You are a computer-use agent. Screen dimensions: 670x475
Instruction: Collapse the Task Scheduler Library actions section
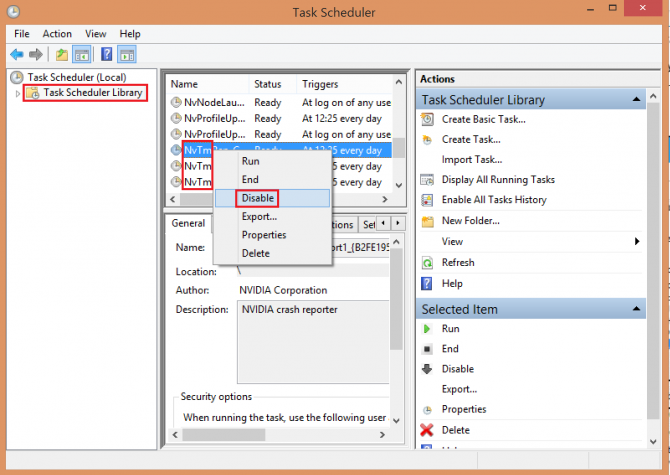pos(636,99)
